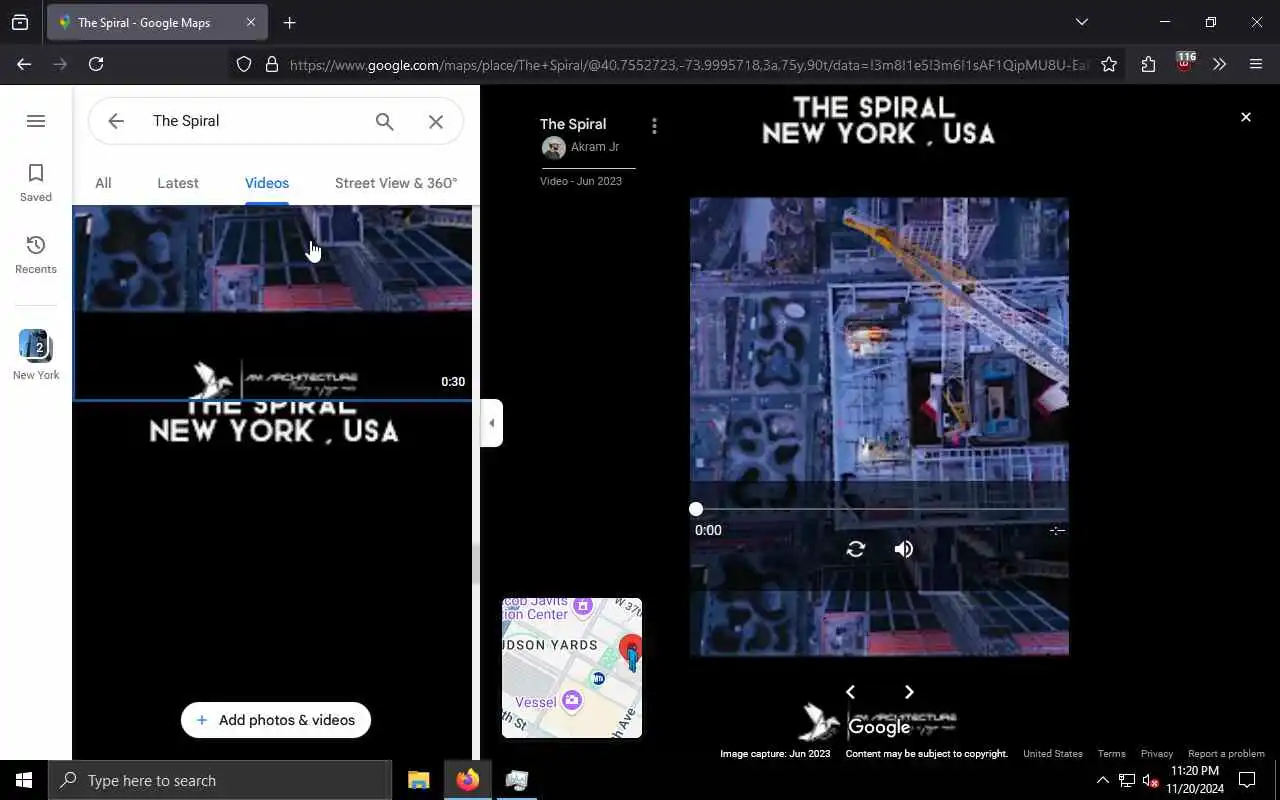Open the Google Maps hamburger menu
This screenshot has width=1280, height=800.
point(36,121)
